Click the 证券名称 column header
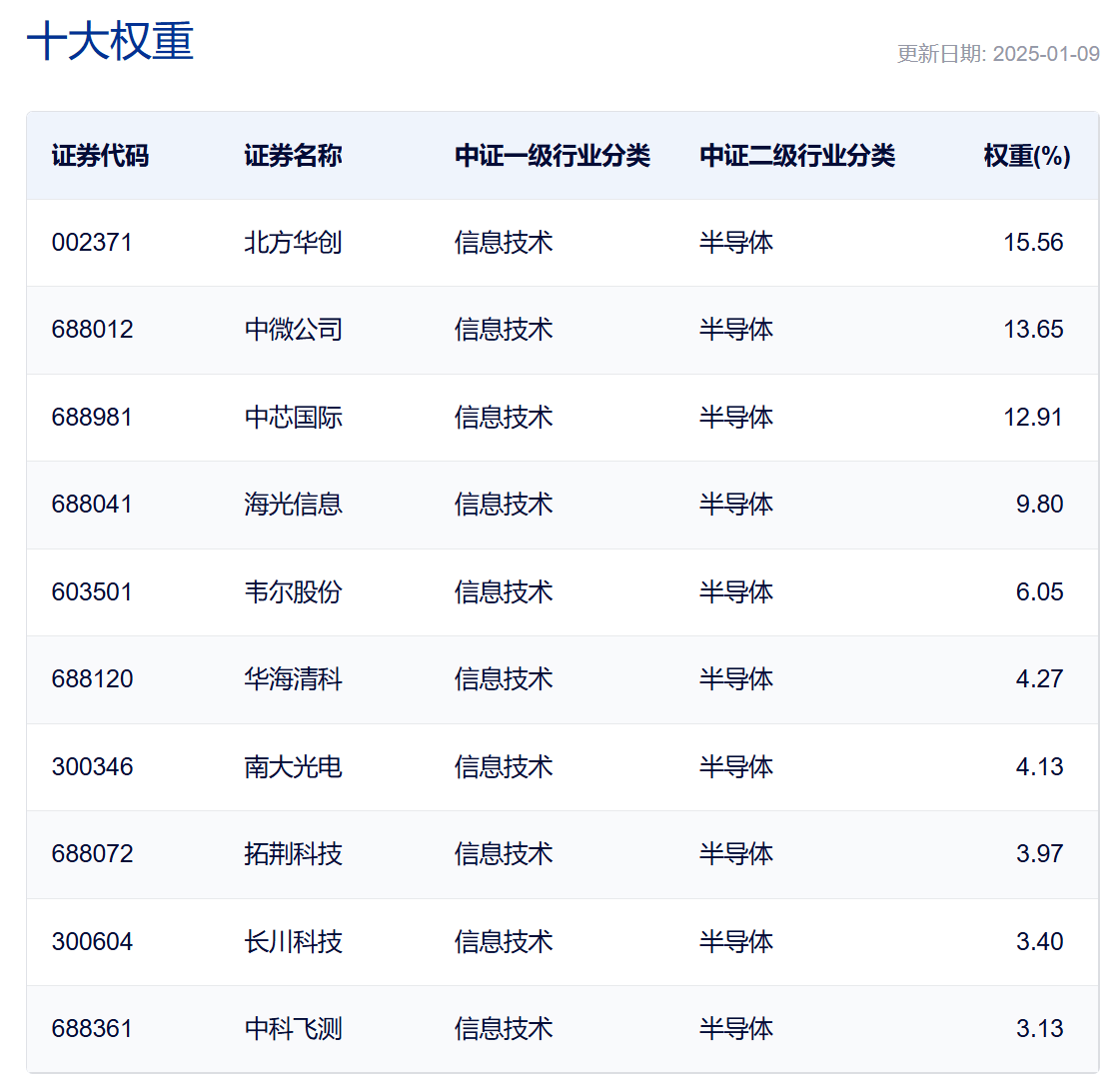 click(293, 156)
